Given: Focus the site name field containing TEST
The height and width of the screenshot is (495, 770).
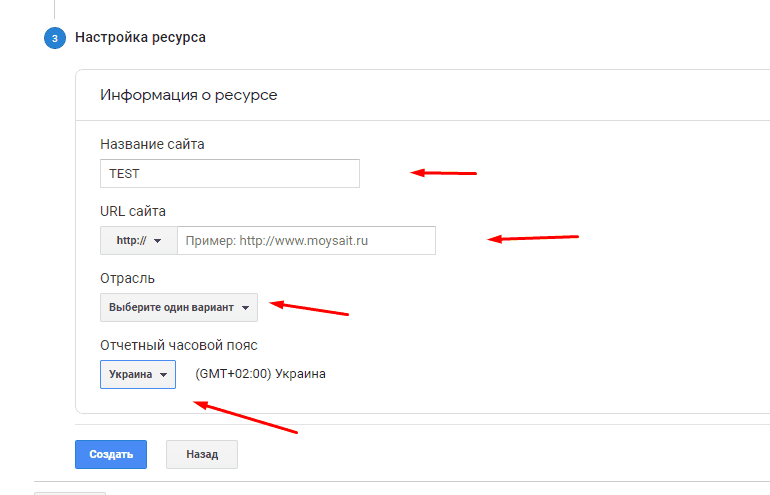Looking at the screenshot, I should click(229, 174).
